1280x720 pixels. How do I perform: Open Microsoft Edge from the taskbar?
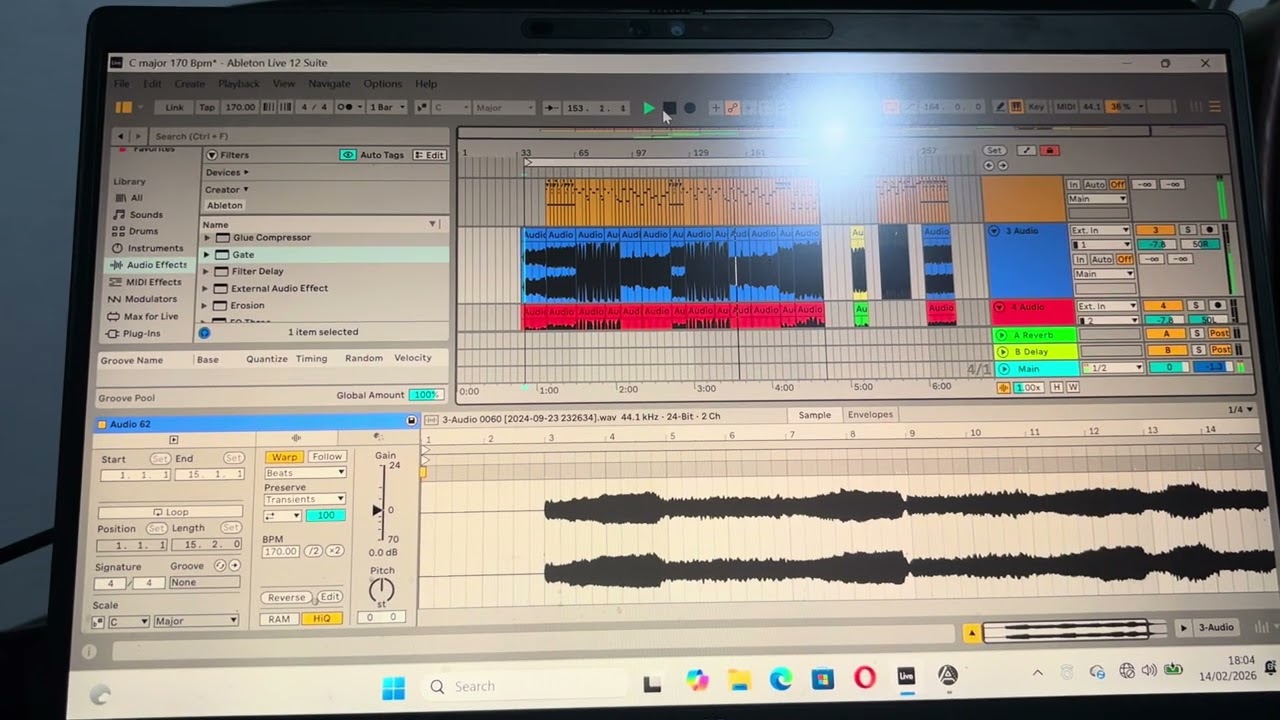[780, 679]
